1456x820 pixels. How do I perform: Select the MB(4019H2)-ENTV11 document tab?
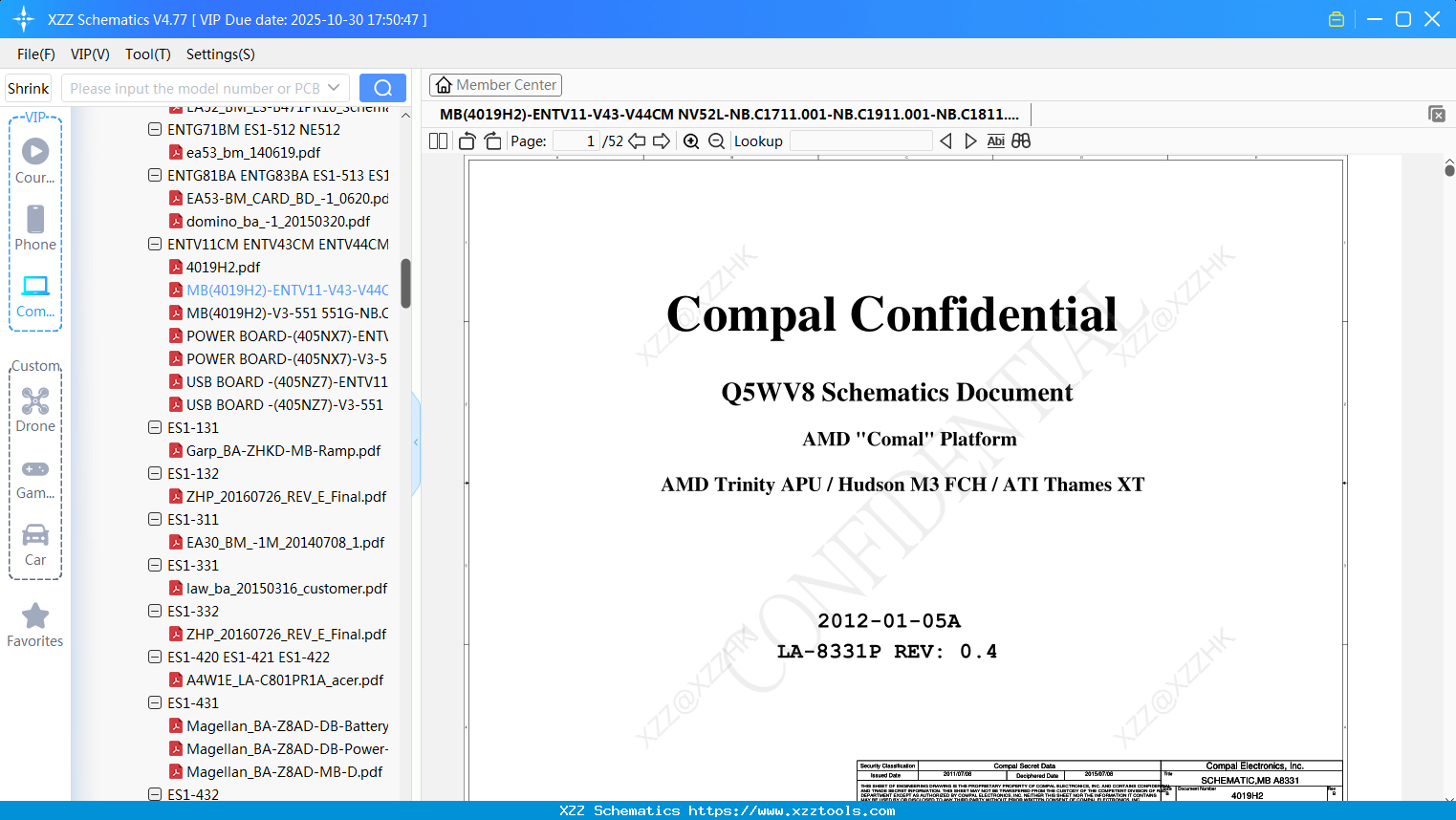click(x=729, y=115)
